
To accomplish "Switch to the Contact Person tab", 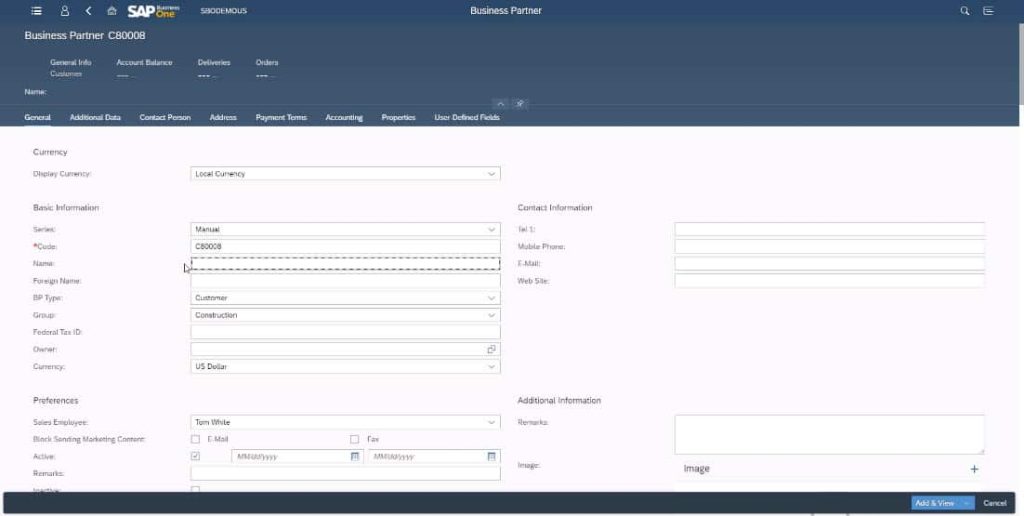I will (165, 118).
